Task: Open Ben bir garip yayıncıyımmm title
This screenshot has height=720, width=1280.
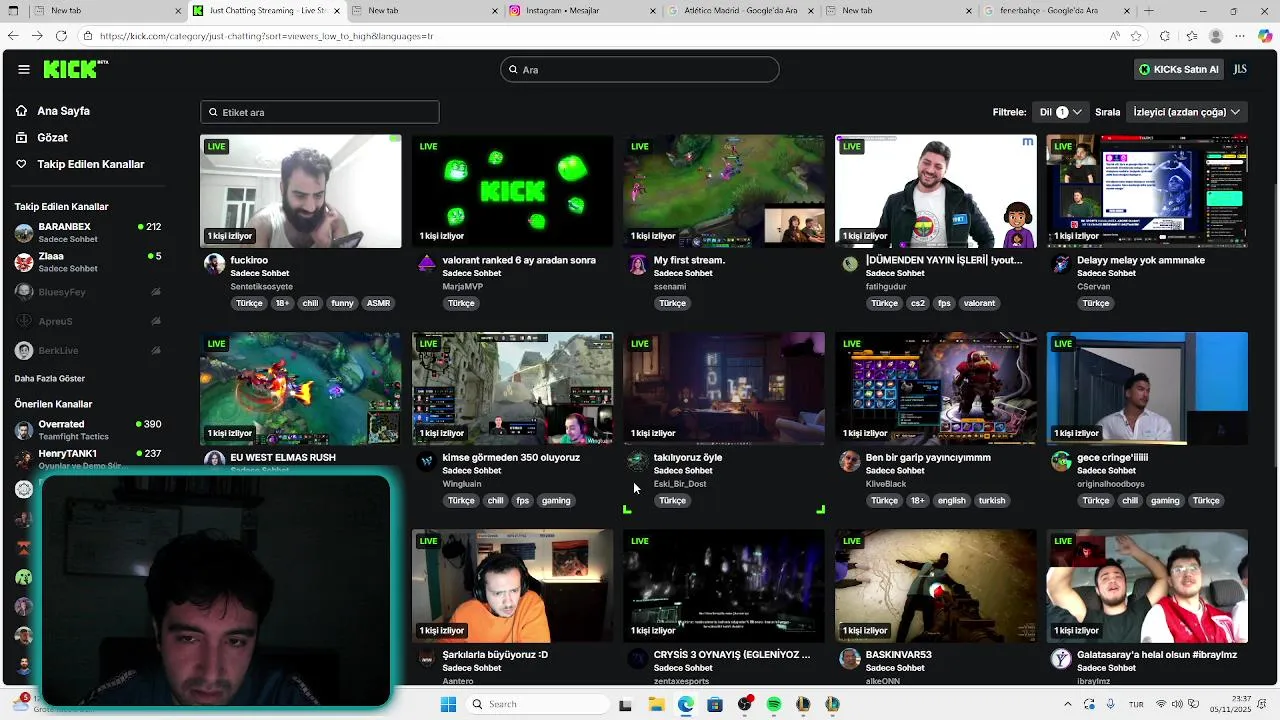Action: (x=928, y=457)
